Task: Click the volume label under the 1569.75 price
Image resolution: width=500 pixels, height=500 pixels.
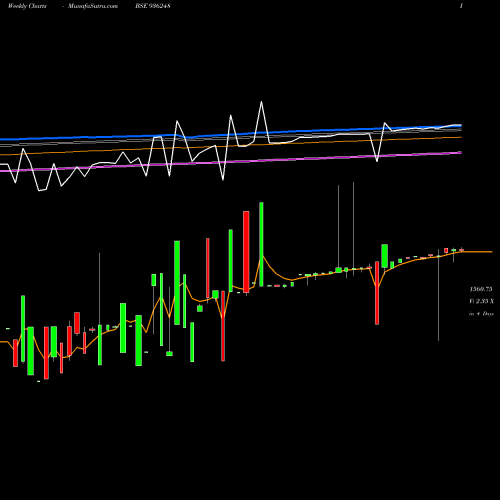Action: [x=481, y=301]
